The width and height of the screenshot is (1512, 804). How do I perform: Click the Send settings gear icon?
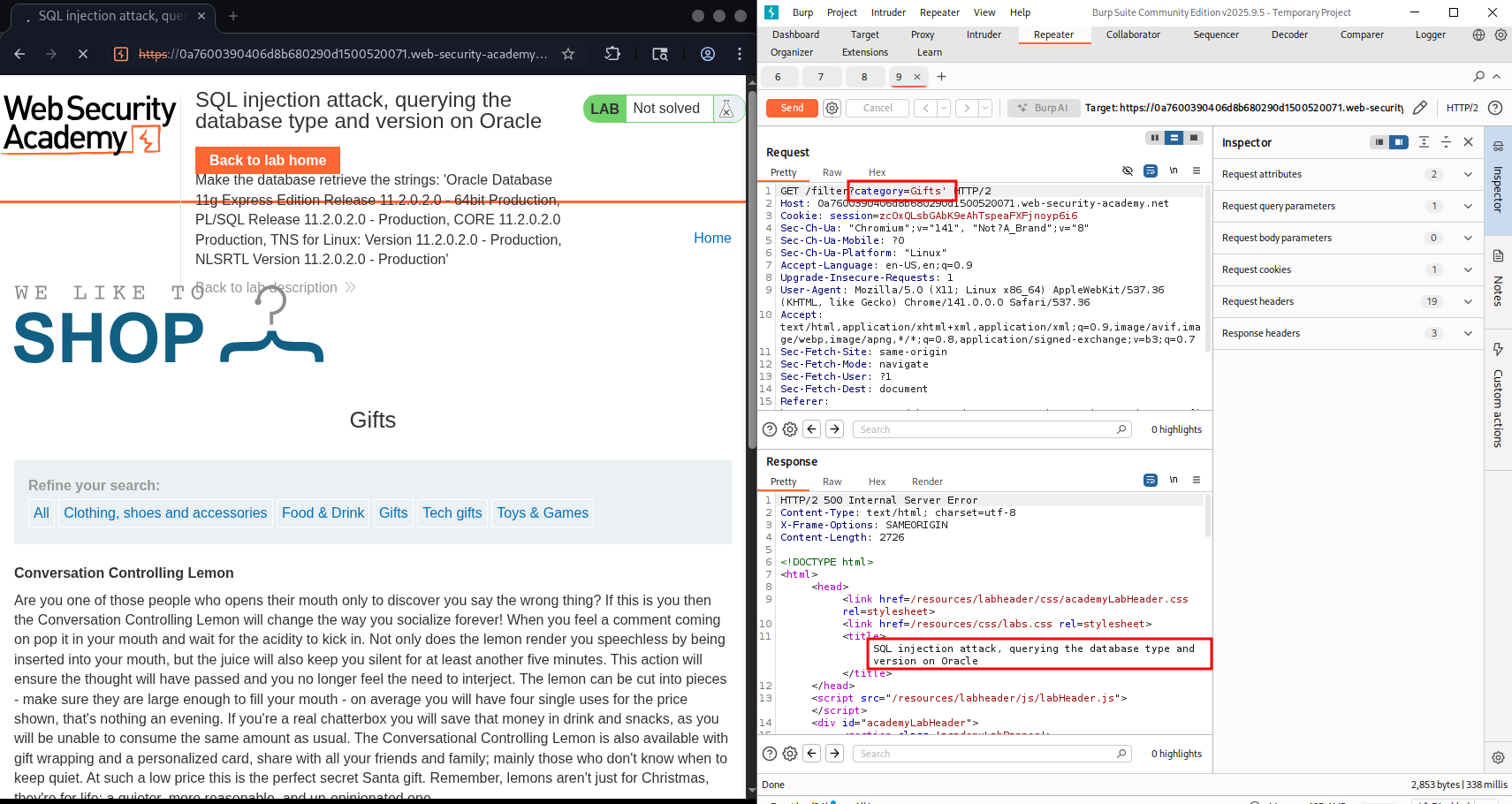click(x=832, y=108)
